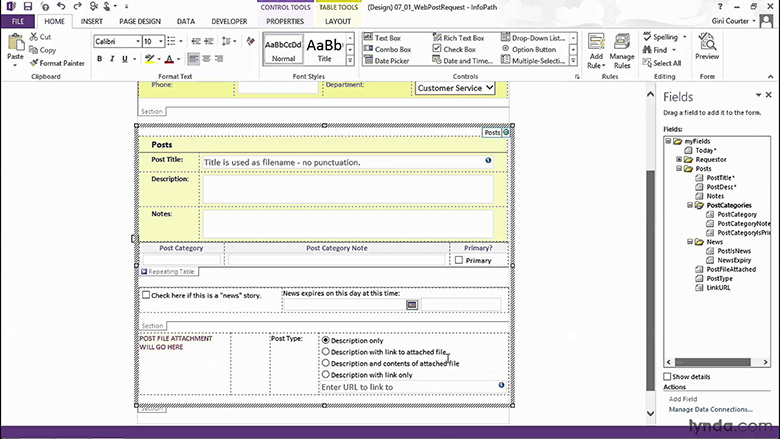Click the calendar icon beside news expiry date

click(x=411, y=305)
